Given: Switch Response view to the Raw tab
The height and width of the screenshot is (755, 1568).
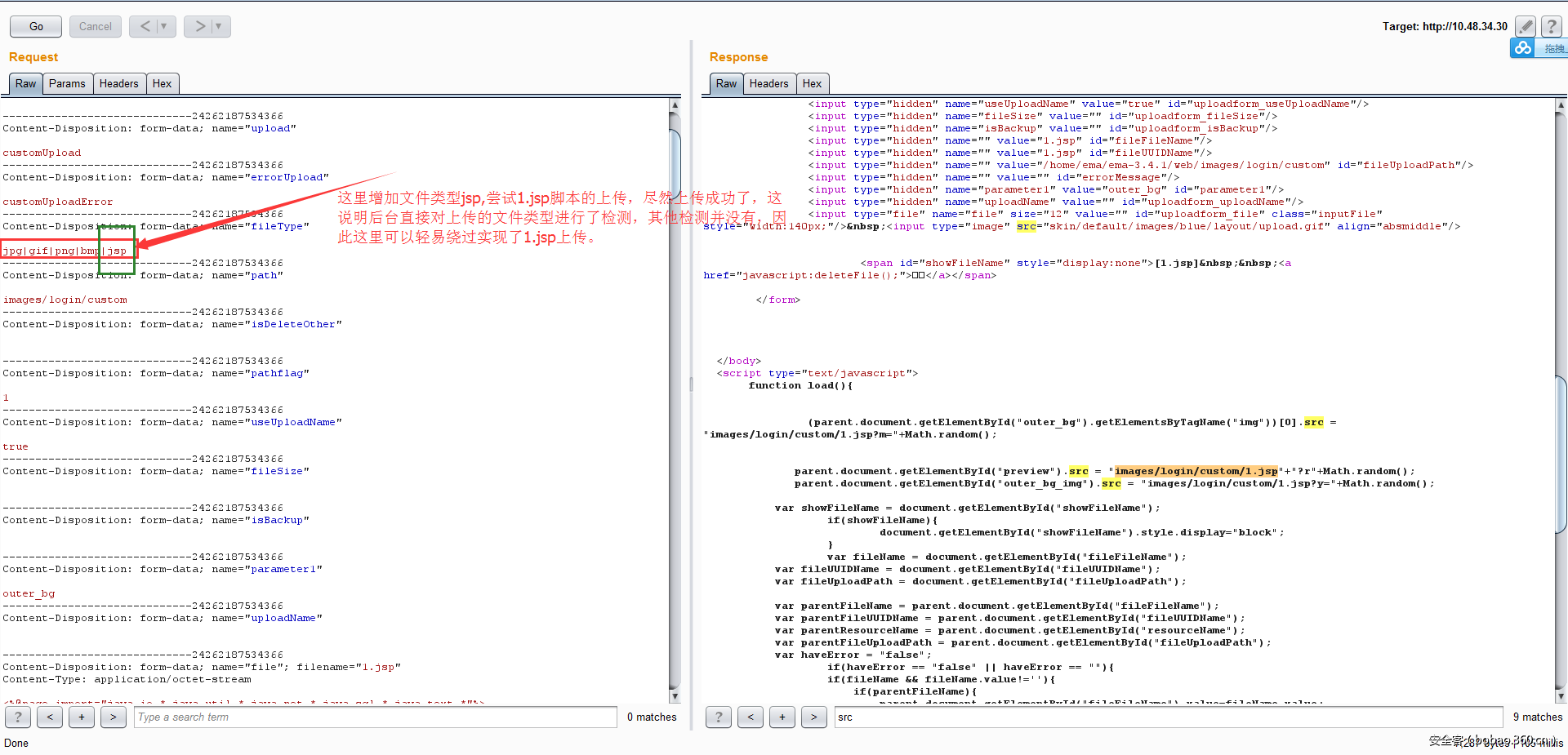Looking at the screenshot, I should pos(725,83).
